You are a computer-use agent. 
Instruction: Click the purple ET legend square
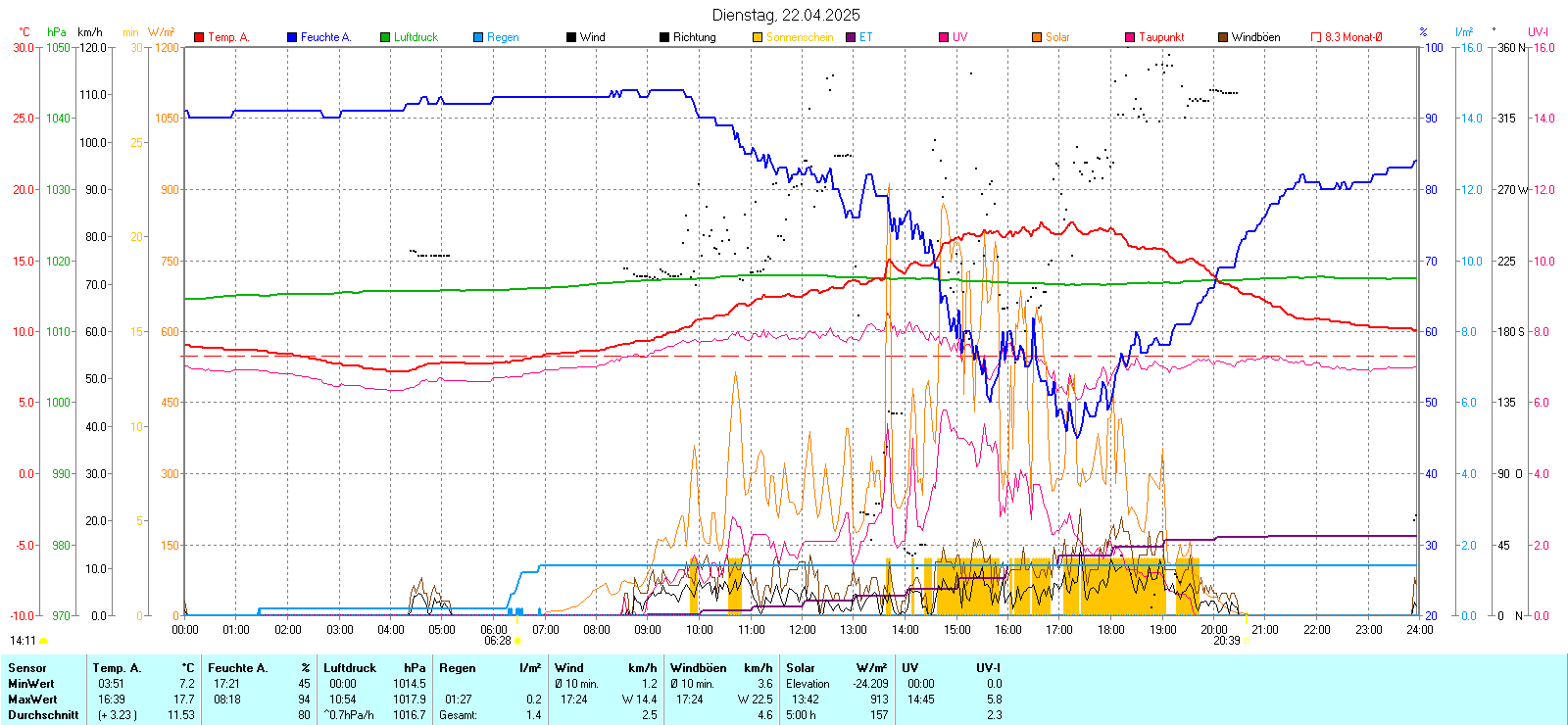(x=851, y=37)
